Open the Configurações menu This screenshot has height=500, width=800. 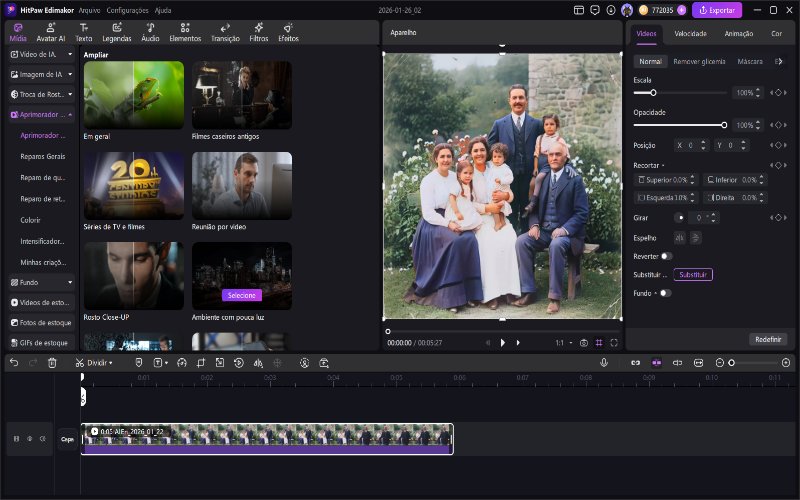tap(128, 10)
